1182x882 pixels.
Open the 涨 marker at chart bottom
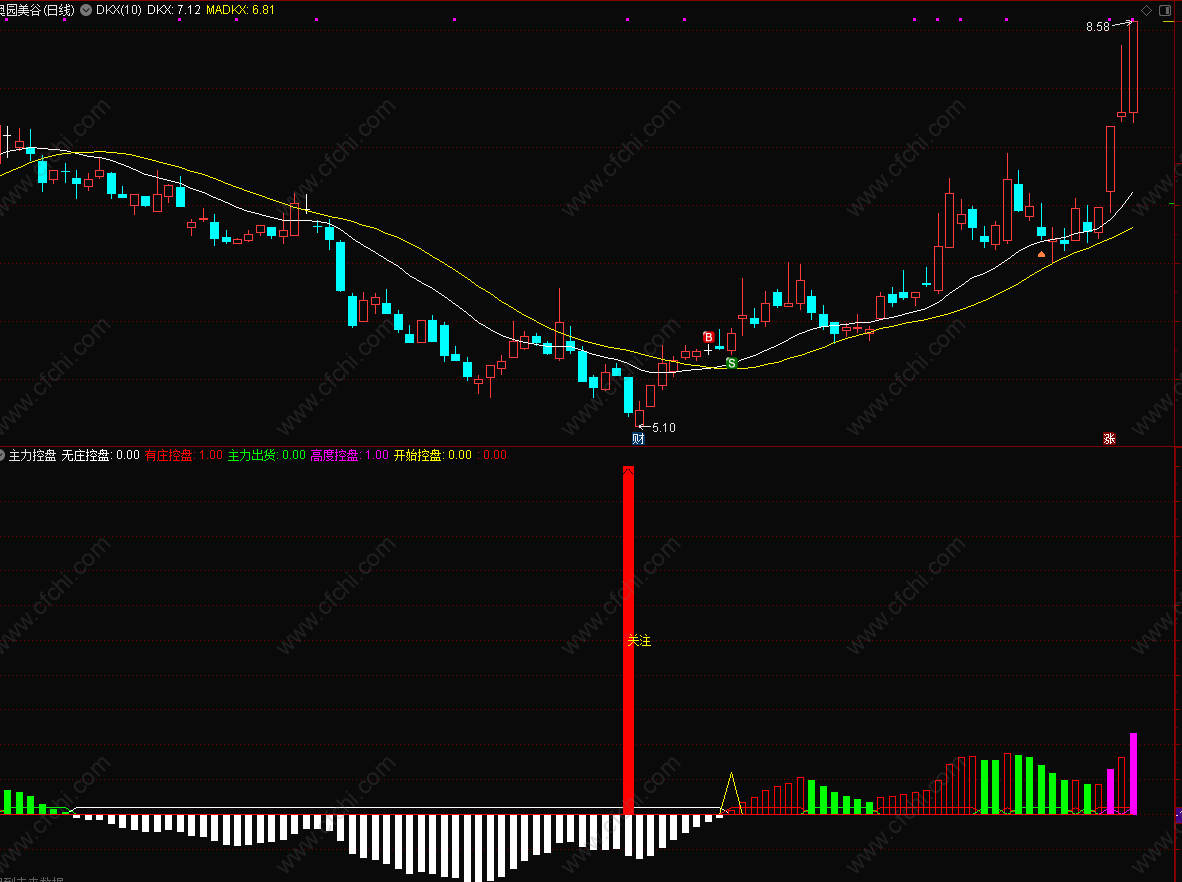pyautogui.click(x=1109, y=439)
